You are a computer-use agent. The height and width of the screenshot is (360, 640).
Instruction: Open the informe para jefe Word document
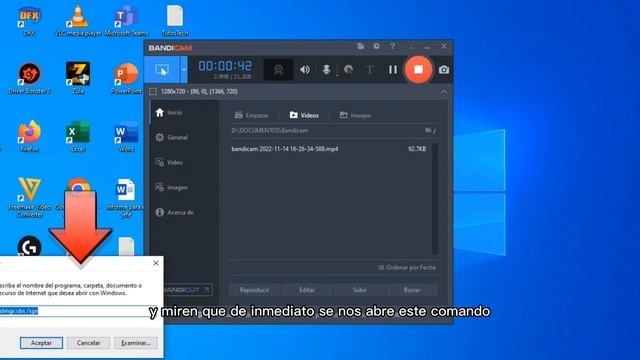coord(126,197)
